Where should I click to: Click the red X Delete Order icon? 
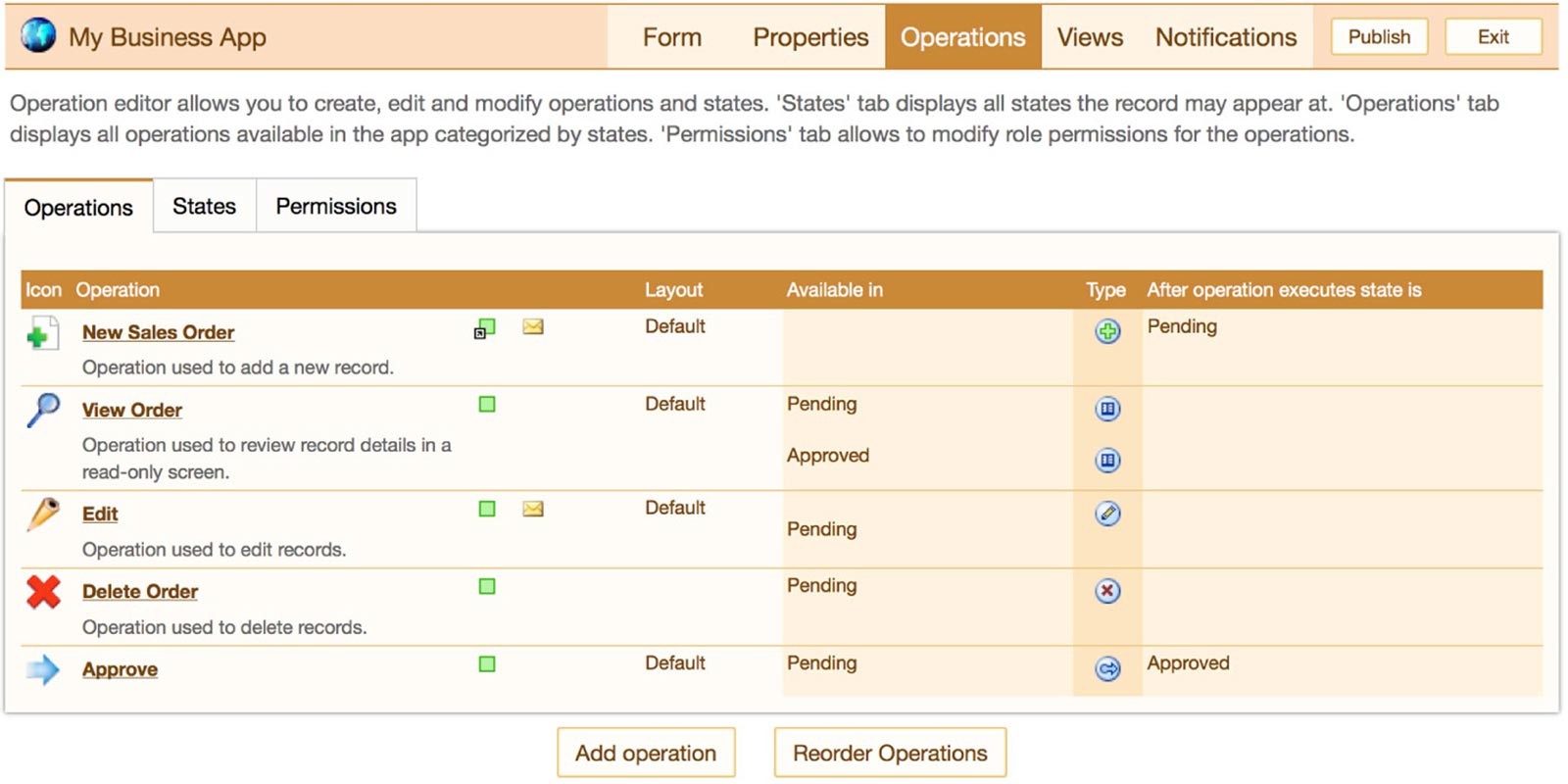point(43,592)
